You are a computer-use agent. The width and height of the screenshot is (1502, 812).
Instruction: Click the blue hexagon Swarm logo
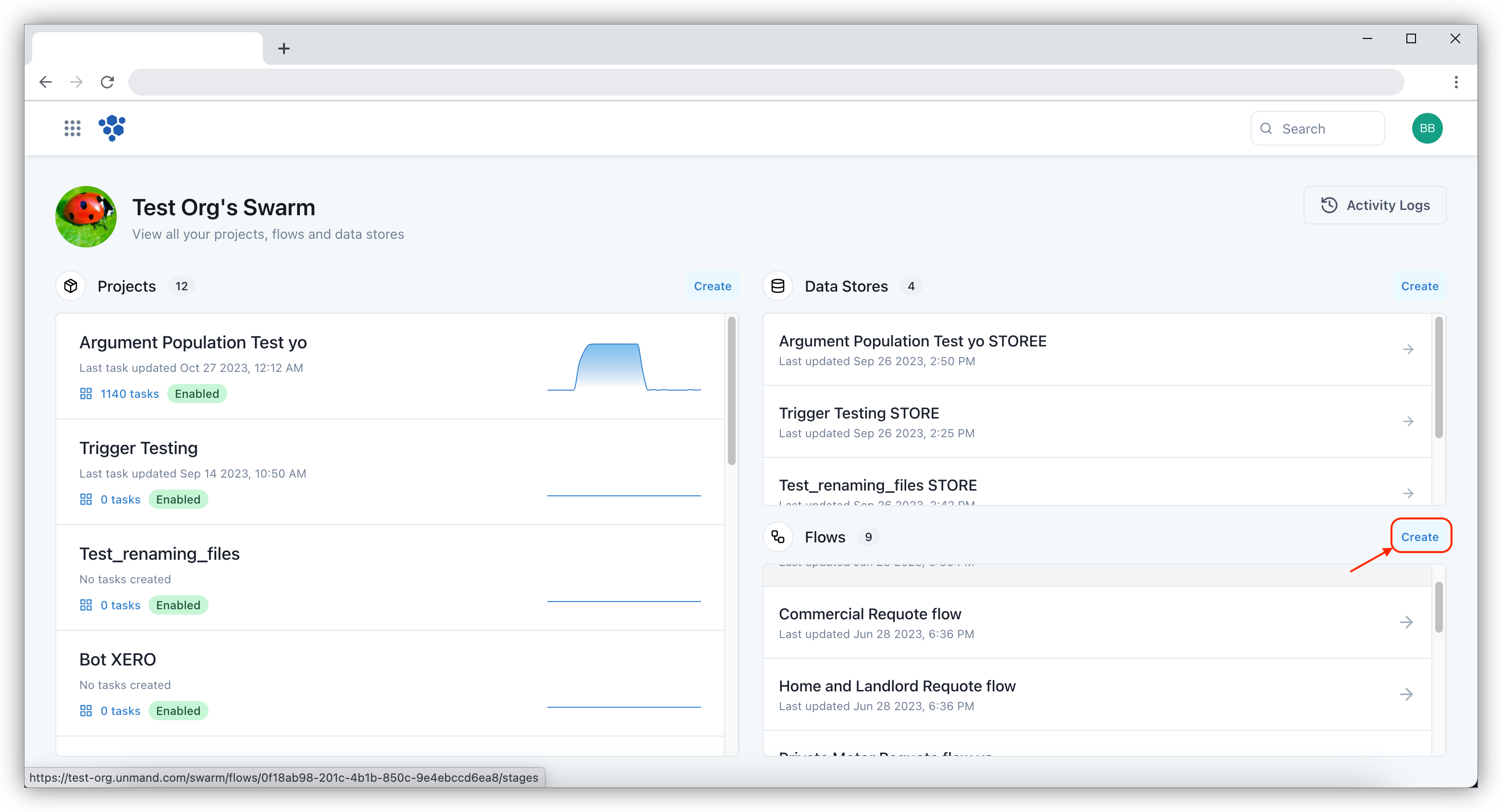[x=112, y=128]
